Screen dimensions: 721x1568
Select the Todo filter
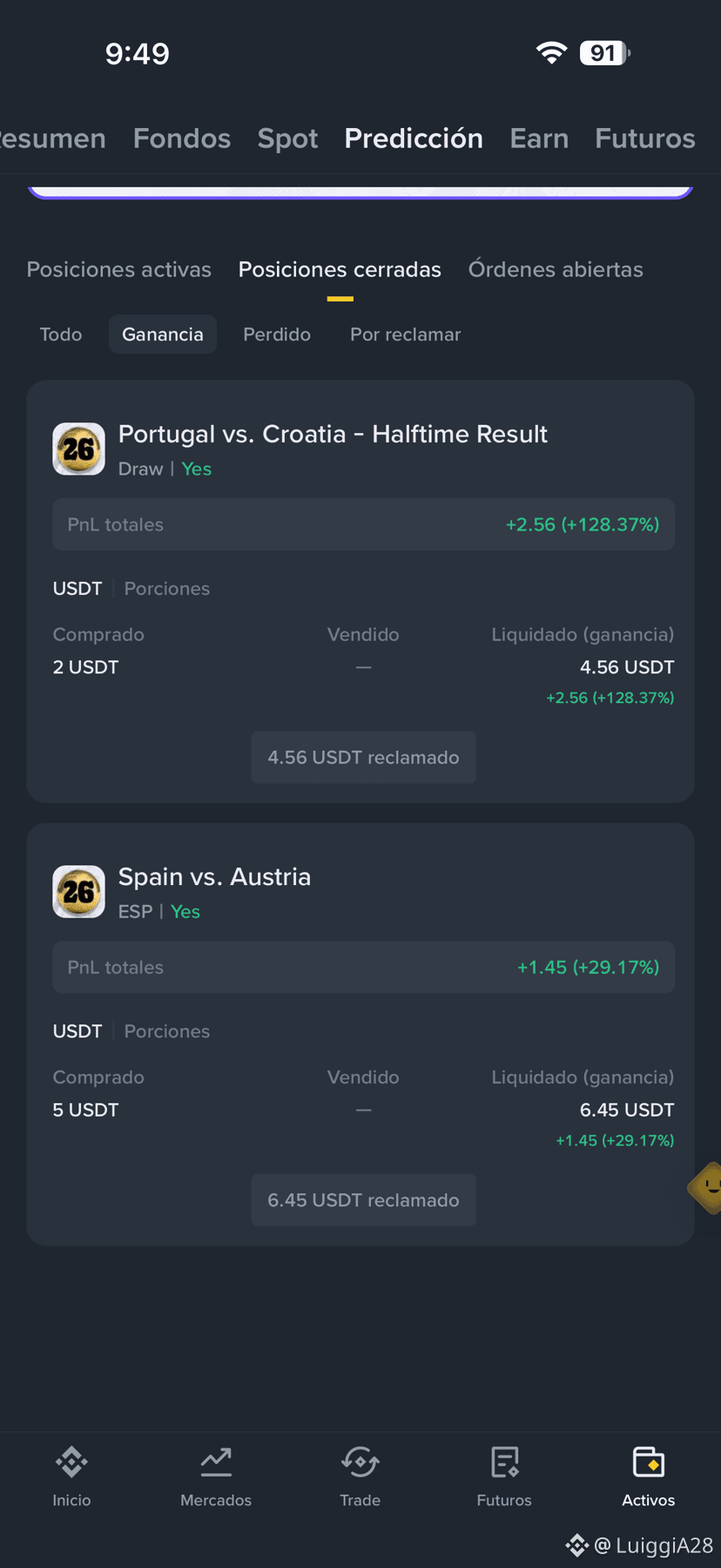point(61,335)
